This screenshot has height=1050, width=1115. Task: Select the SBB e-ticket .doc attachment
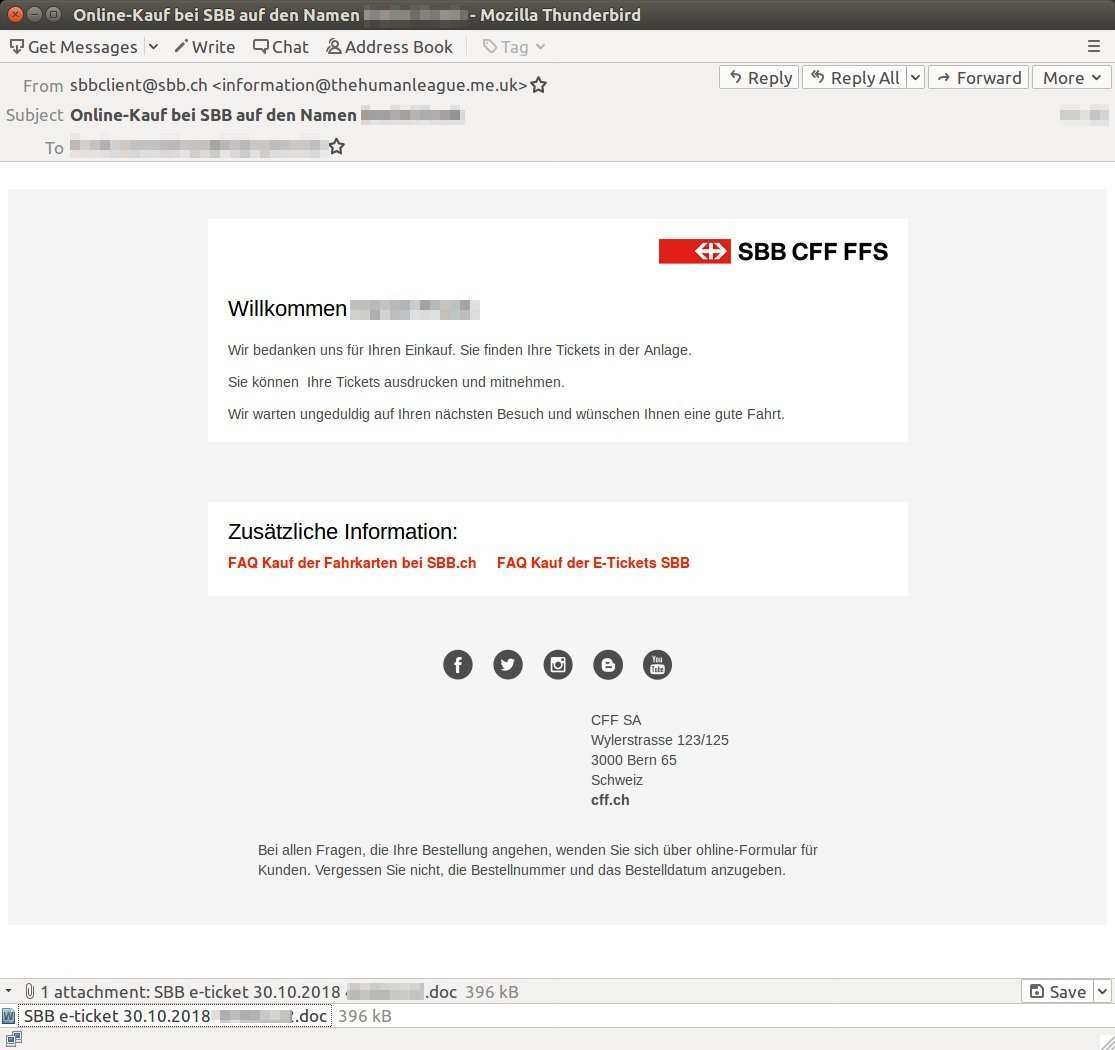pos(174,1016)
